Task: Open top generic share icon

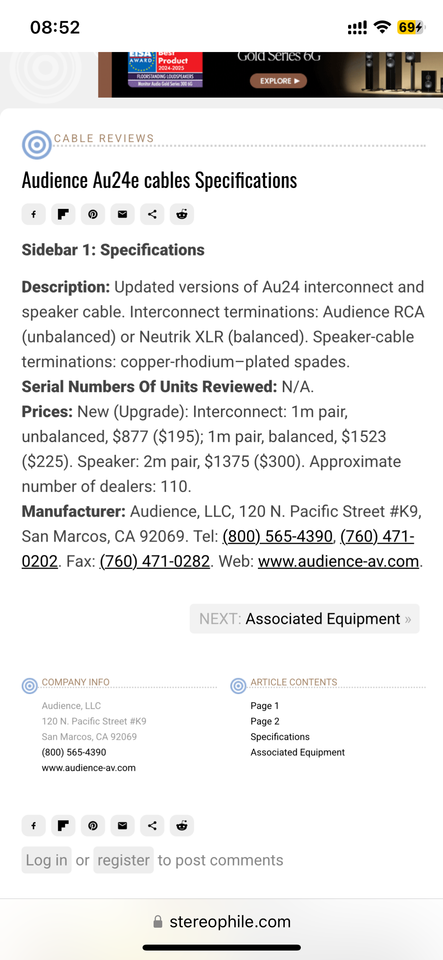Action: coord(152,214)
